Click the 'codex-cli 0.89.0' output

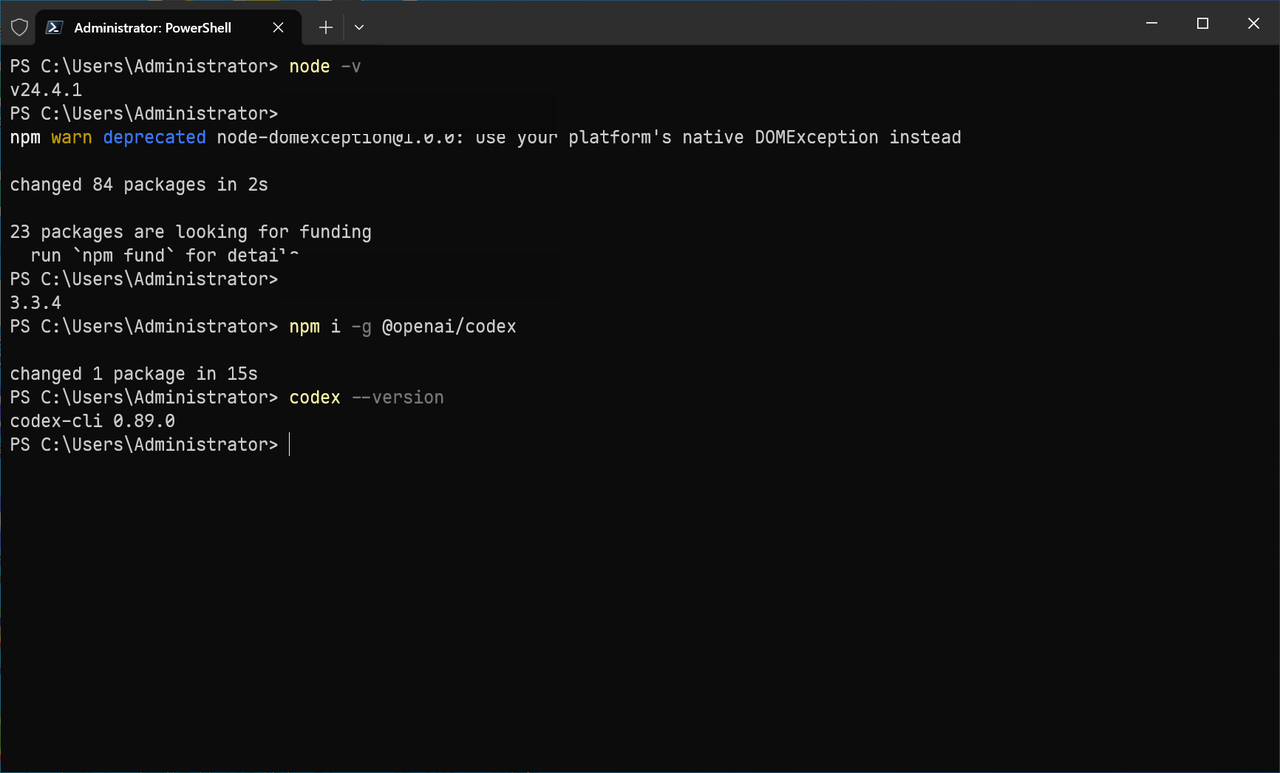point(93,421)
